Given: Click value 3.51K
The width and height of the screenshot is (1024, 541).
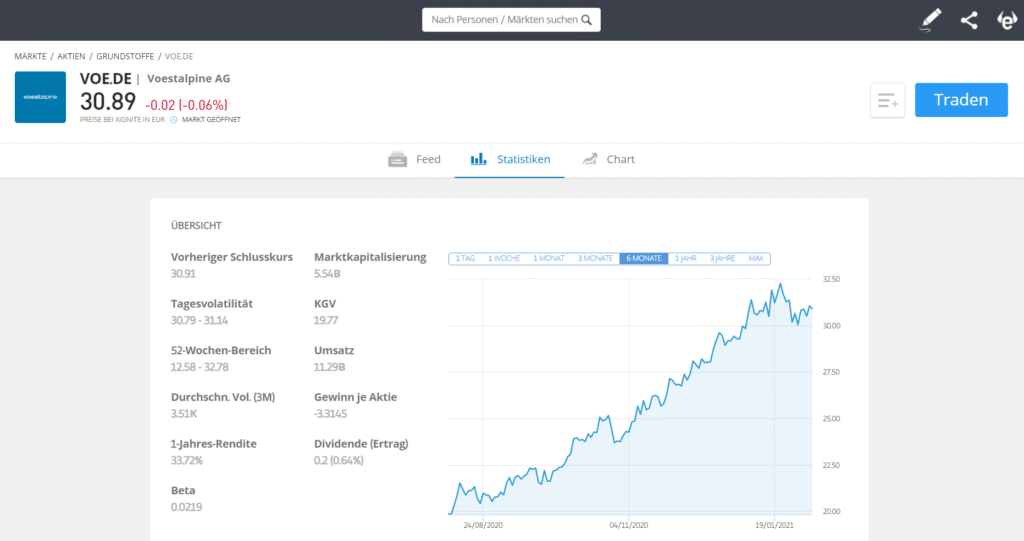Looking at the screenshot, I should (184, 414).
